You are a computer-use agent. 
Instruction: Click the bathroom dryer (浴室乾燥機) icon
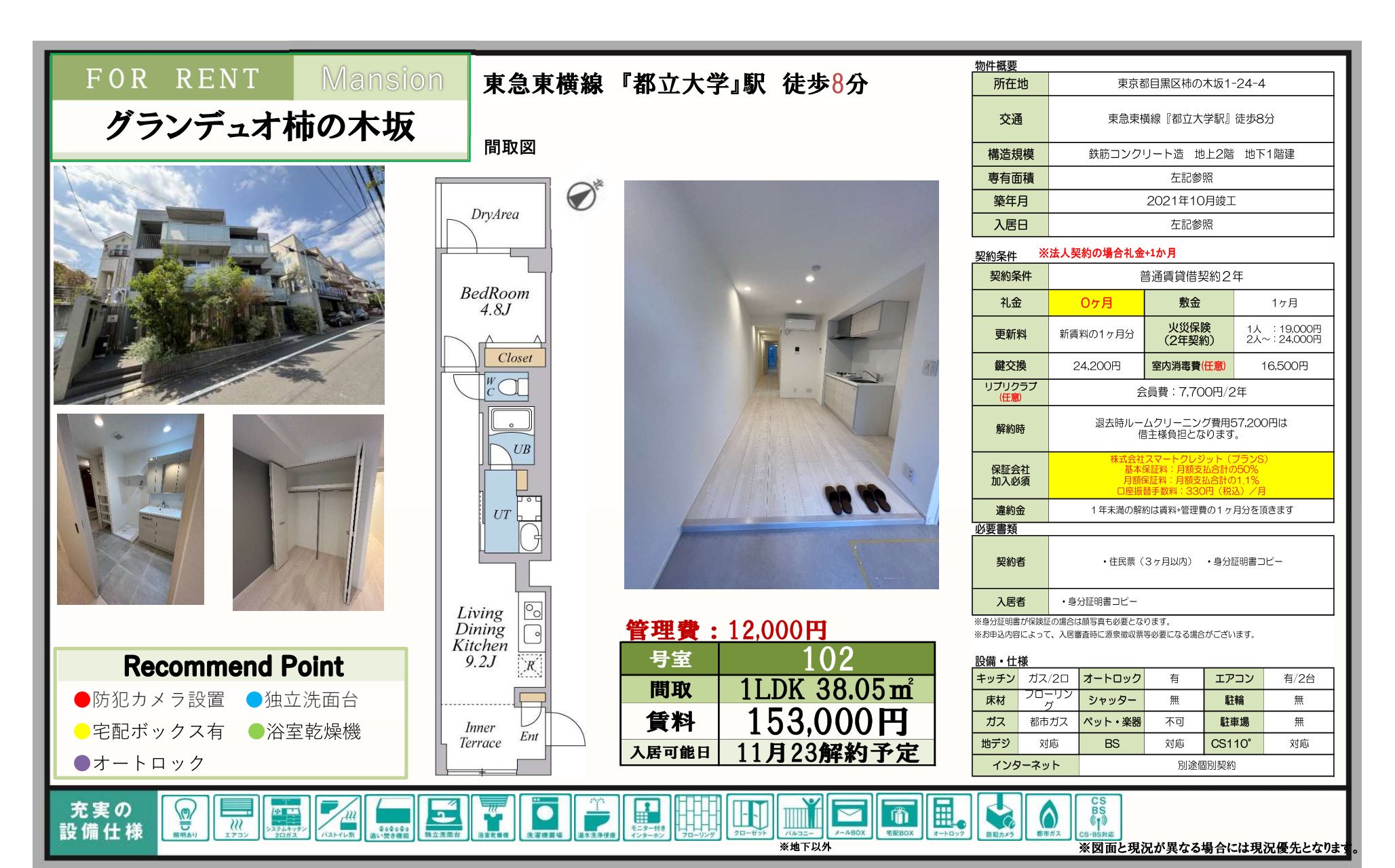(x=493, y=817)
